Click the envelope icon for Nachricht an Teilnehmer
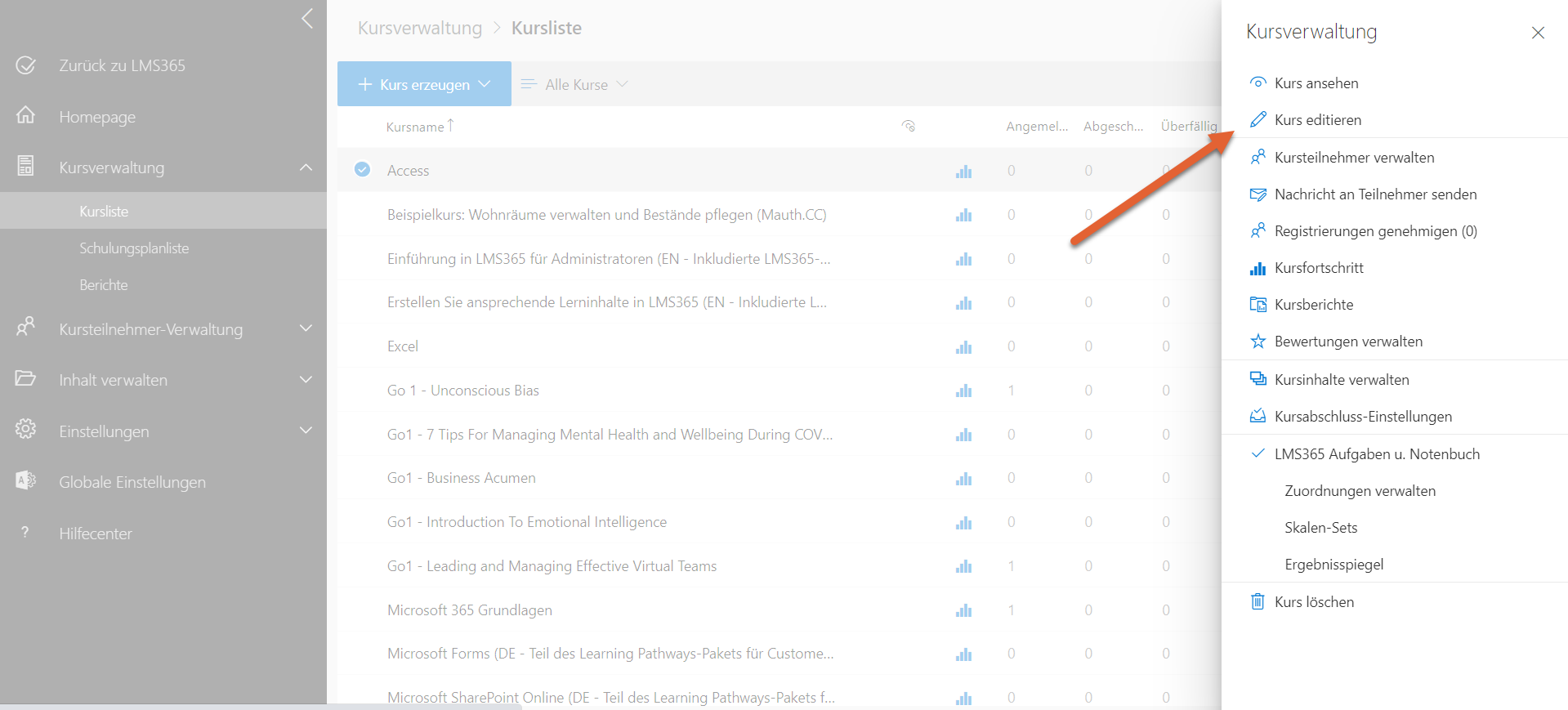The height and width of the screenshot is (710, 1568). pyautogui.click(x=1258, y=194)
